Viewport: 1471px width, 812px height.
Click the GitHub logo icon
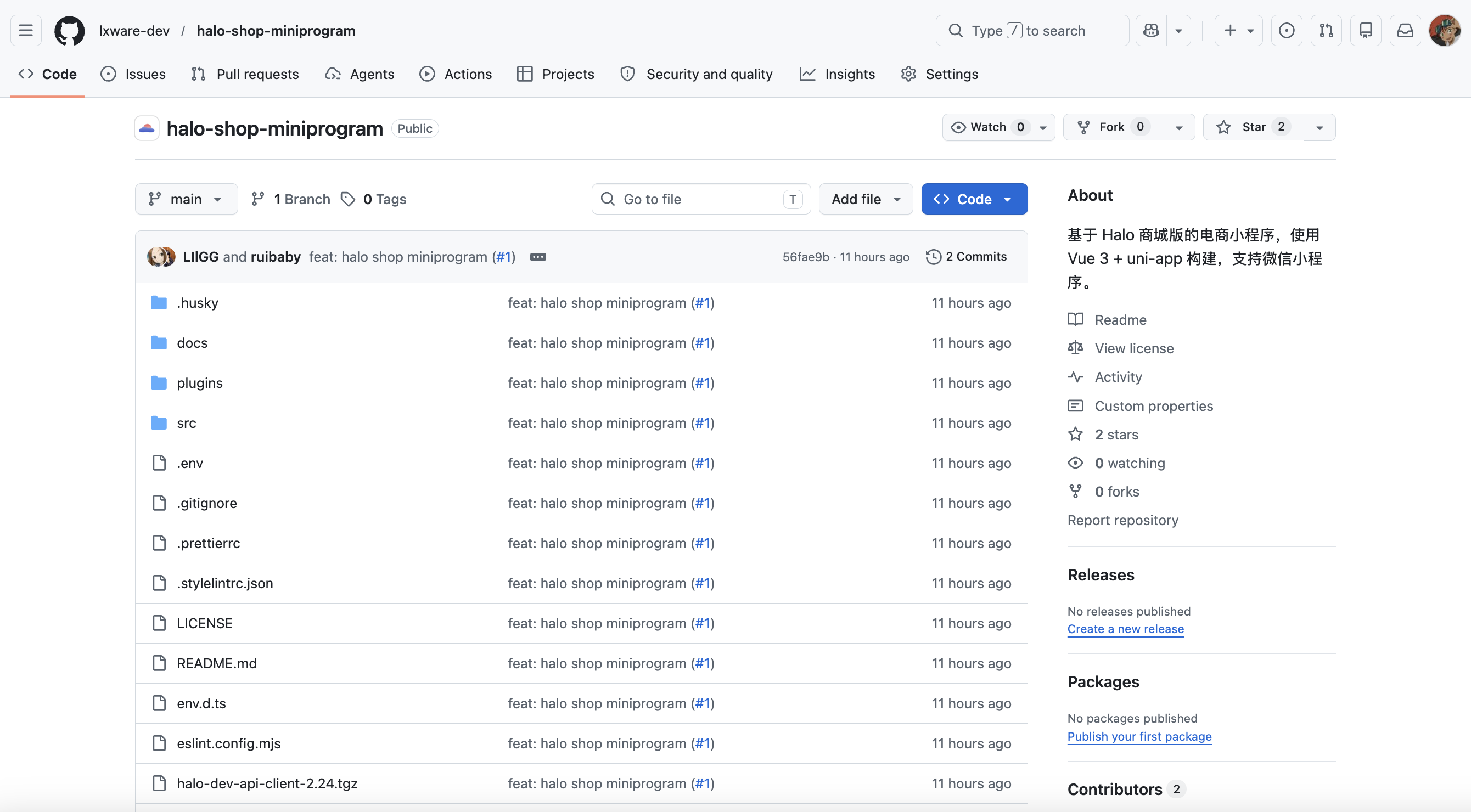click(69, 30)
